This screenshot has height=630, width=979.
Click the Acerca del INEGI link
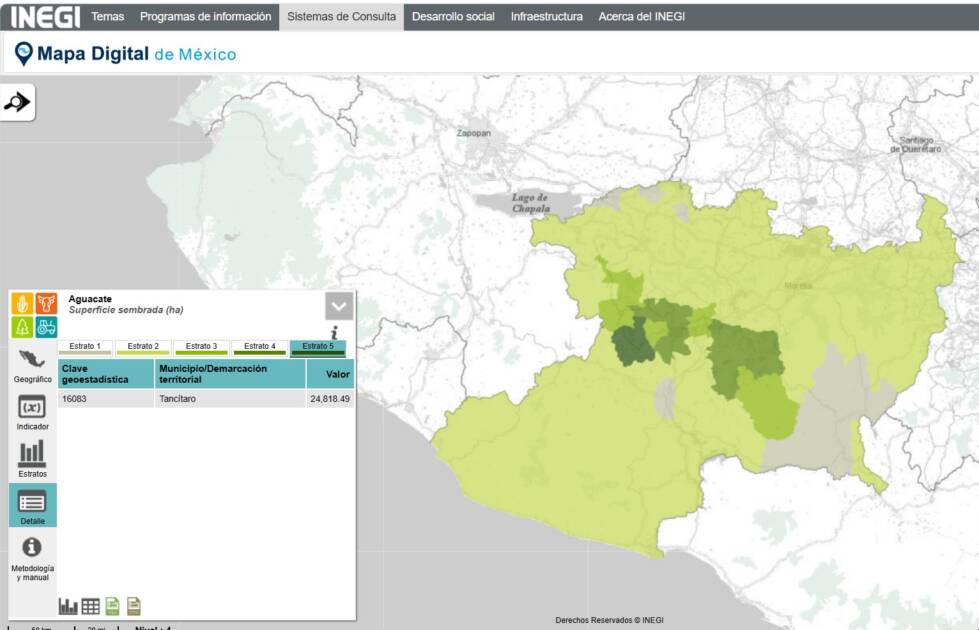click(641, 17)
